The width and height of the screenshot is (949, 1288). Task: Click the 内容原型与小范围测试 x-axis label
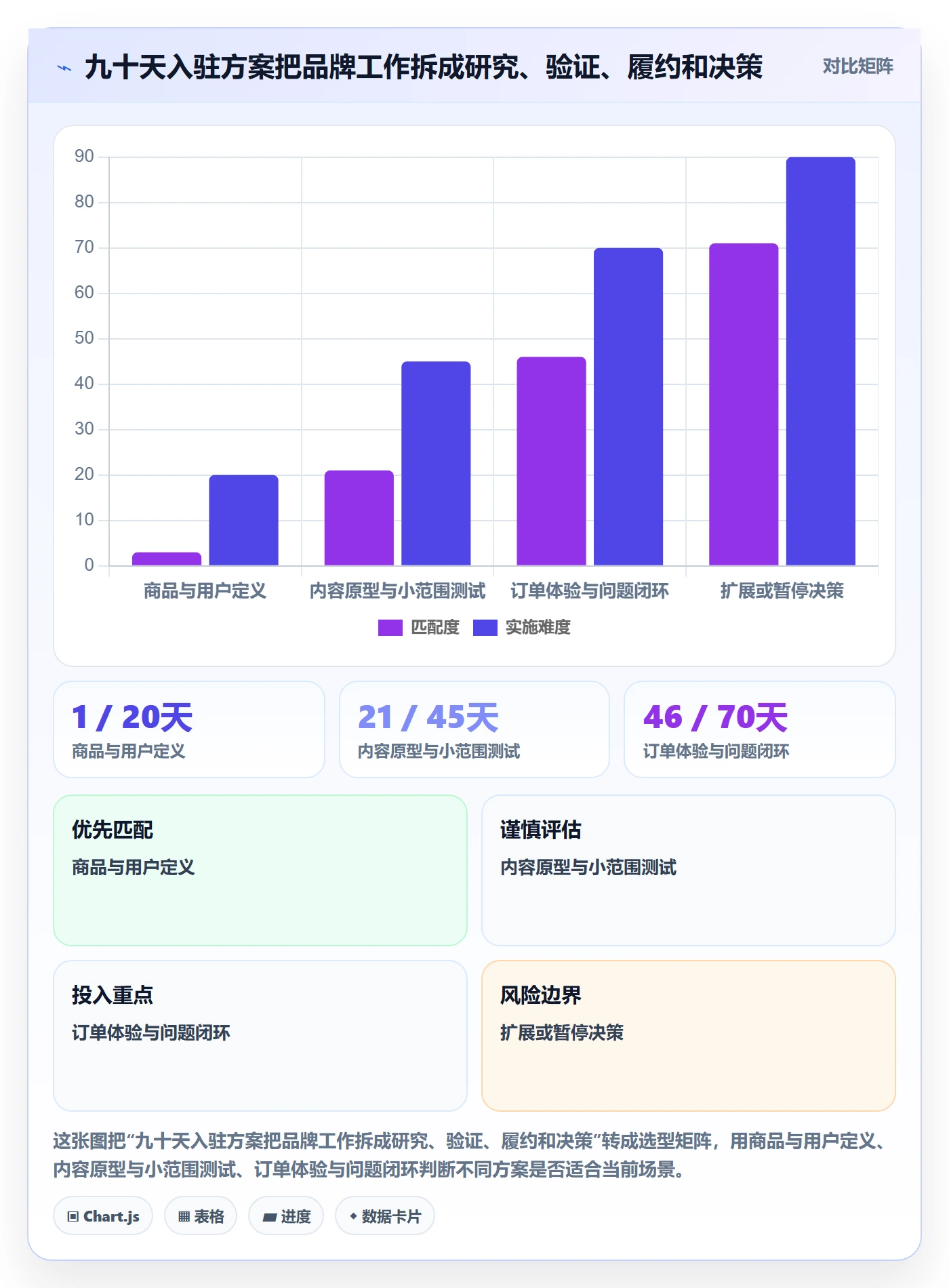[398, 591]
